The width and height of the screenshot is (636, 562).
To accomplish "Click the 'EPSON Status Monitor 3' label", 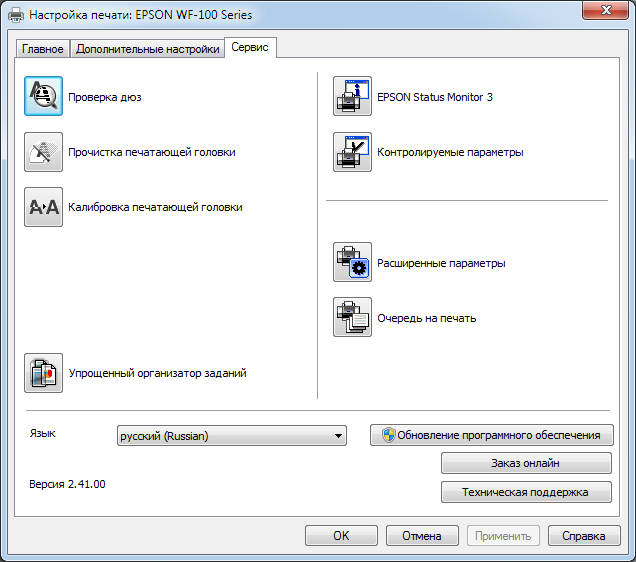I will [435, 97].
